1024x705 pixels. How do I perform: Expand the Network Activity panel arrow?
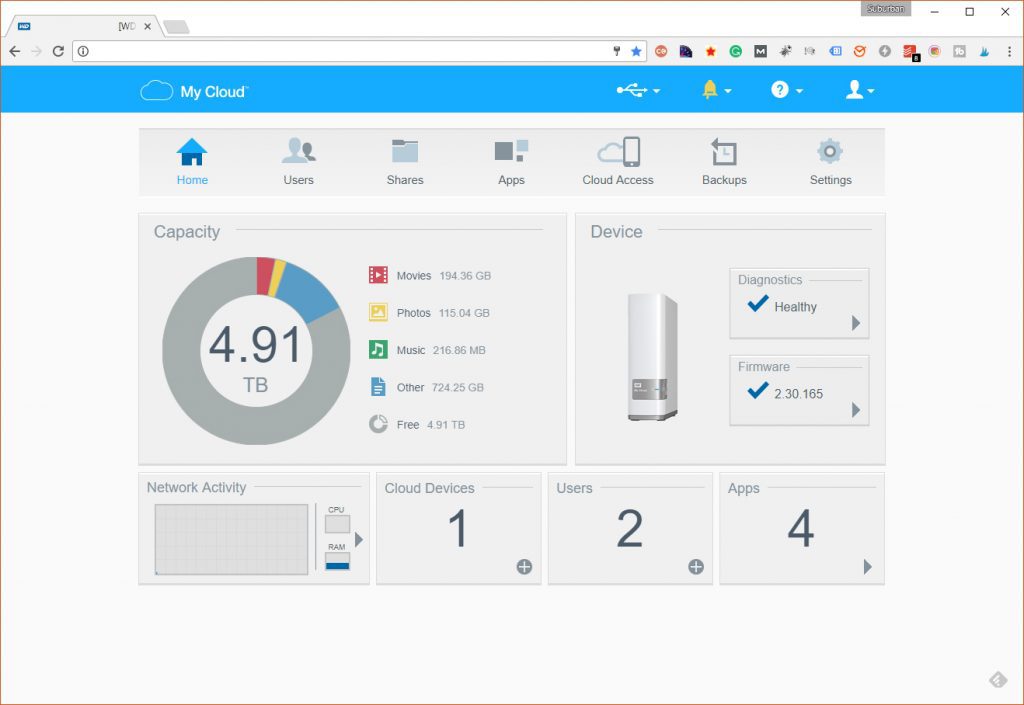pyautogui.click(x=359, y=540)
